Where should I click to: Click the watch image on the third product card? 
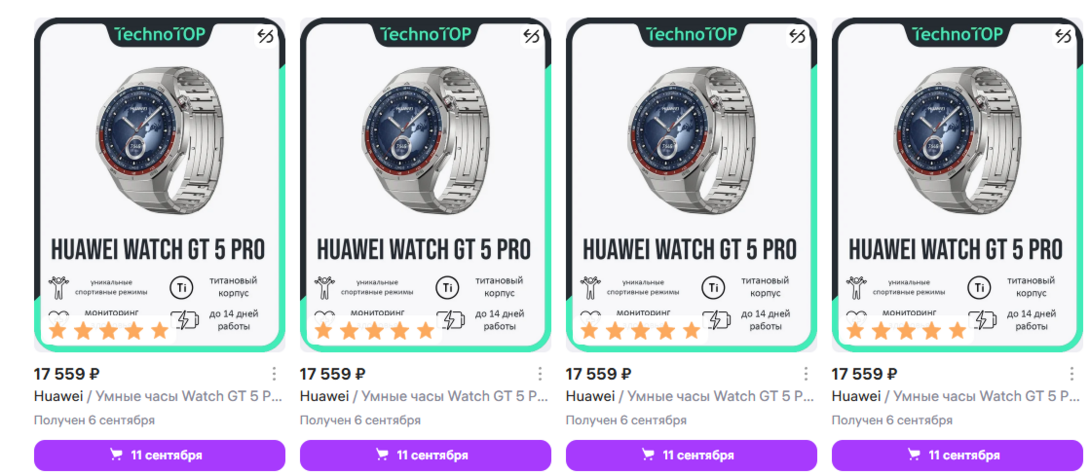[x=690, y=140]
